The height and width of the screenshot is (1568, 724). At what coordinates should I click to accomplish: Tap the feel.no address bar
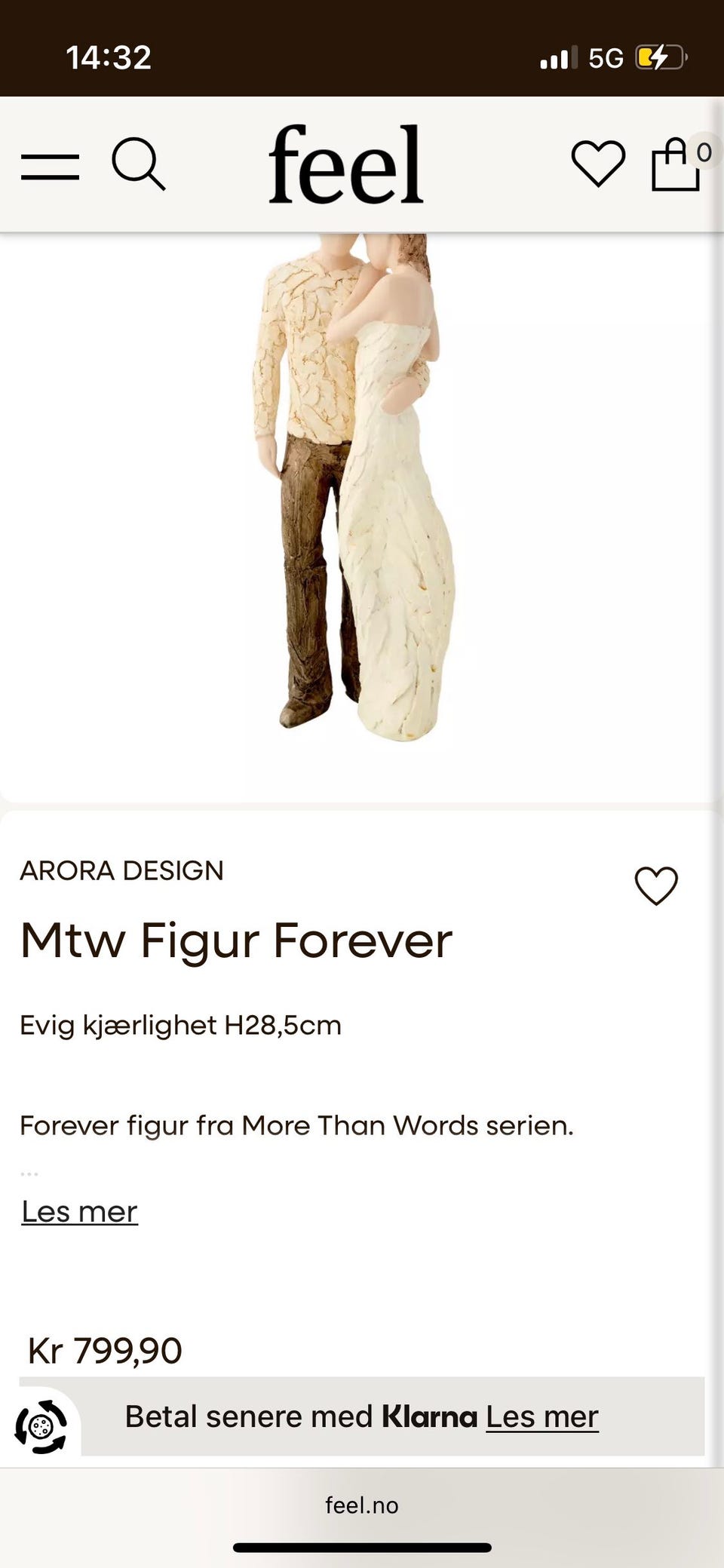[362, 1505]
